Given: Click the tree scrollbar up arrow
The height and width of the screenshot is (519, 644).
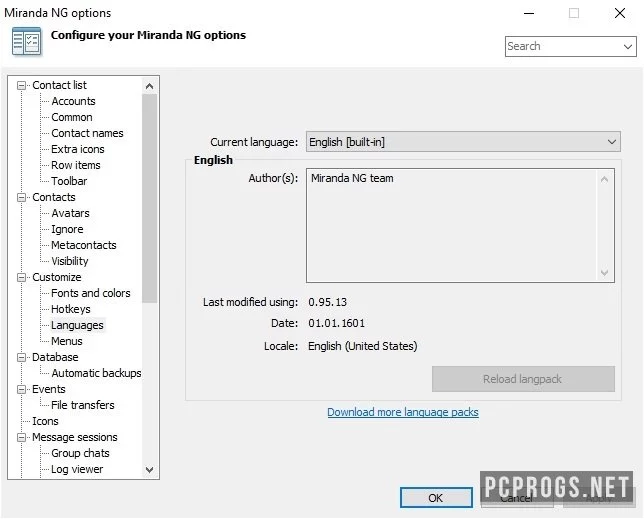Looking at the screenshot, I should [x=150, y=86].
